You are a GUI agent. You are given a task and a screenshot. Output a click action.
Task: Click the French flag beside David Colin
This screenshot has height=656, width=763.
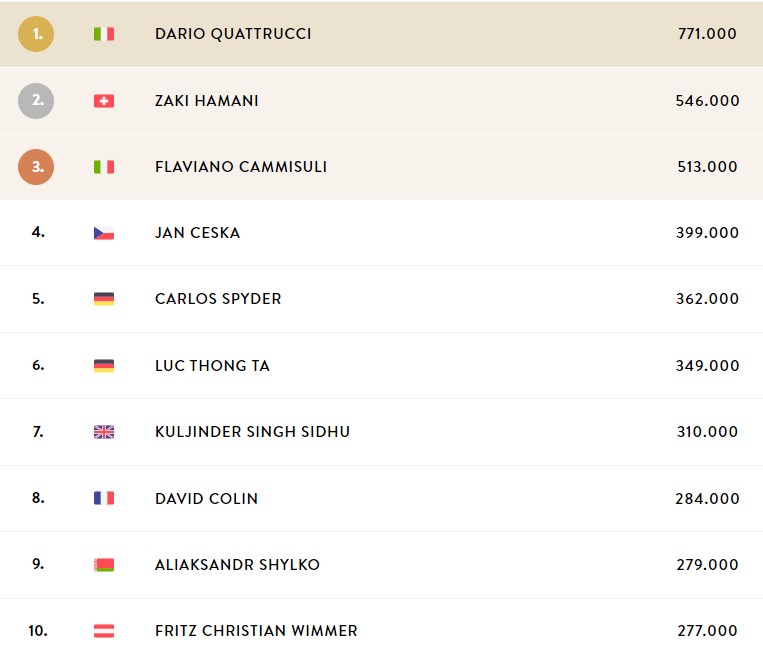coord(104,498)
